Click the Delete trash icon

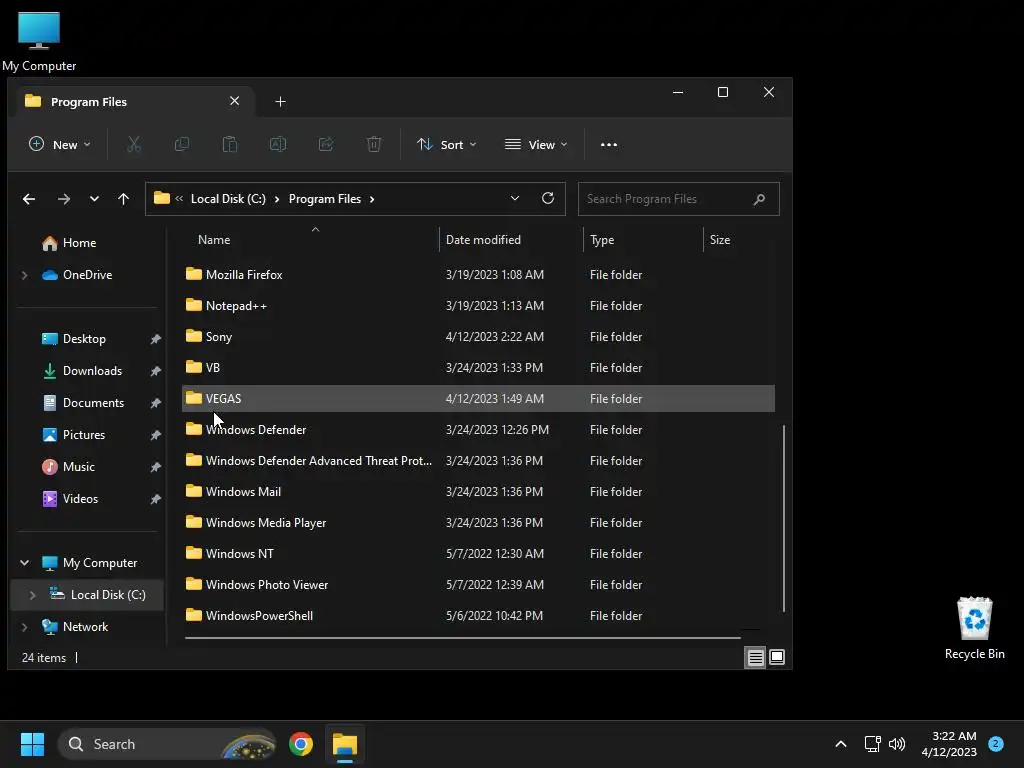point(374,144)
